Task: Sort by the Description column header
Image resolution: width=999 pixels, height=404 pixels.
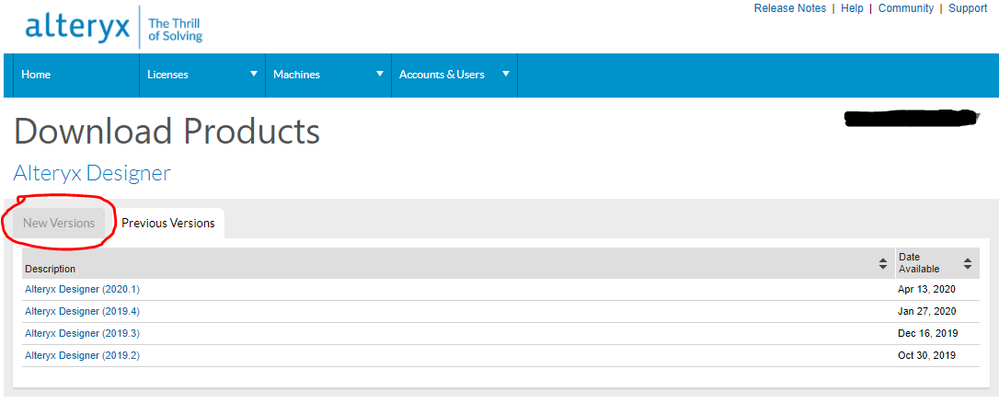Action: [457, 263]
